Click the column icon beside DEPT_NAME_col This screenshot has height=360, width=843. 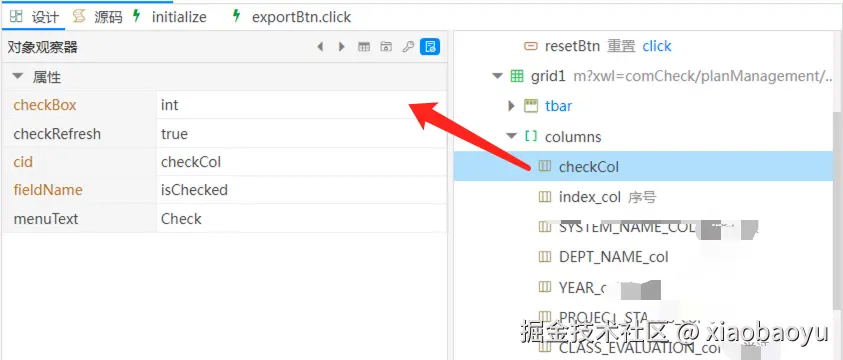(x=545, y=257)
